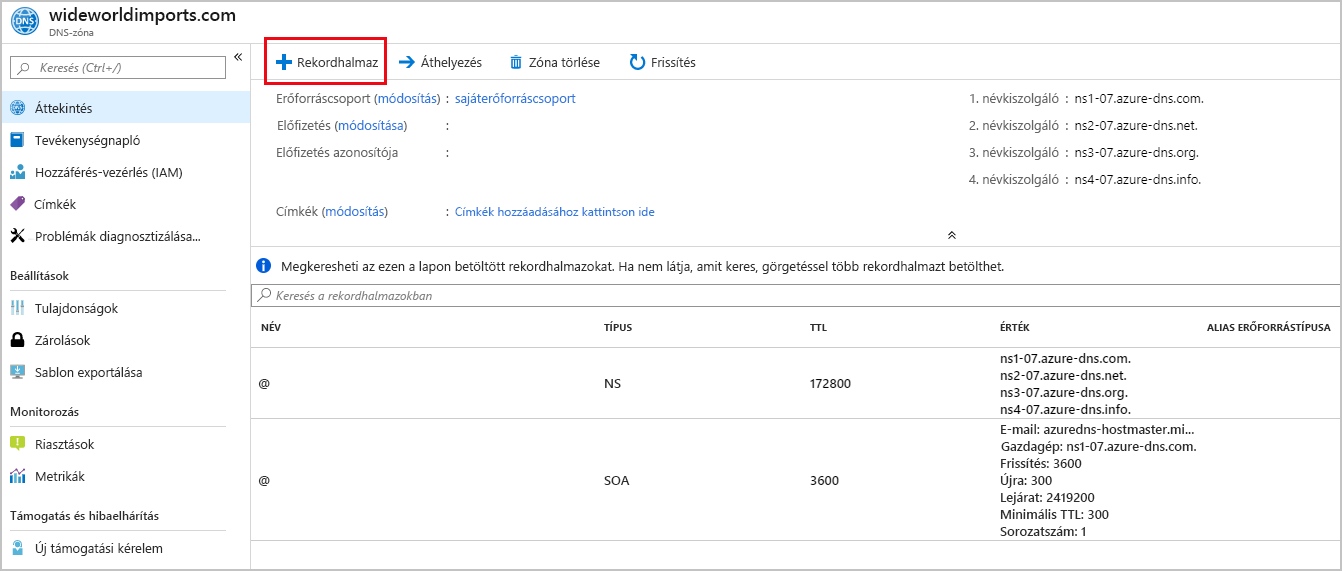Image resolution: width=1342 pixels, height=571 pixels.
Task: Click módosítás link next to Címkék
Action: pyautogui.click(x=355, y=212)
